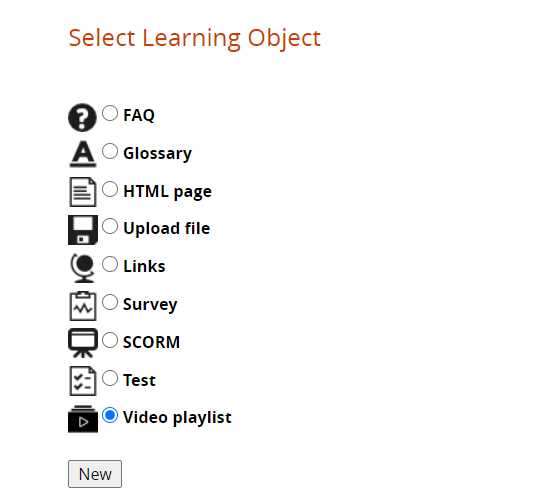The image size is (545, 501).
Task: Click the Upload file floppy disk icon
Action: pyautogui.click(x=83, y=230)
